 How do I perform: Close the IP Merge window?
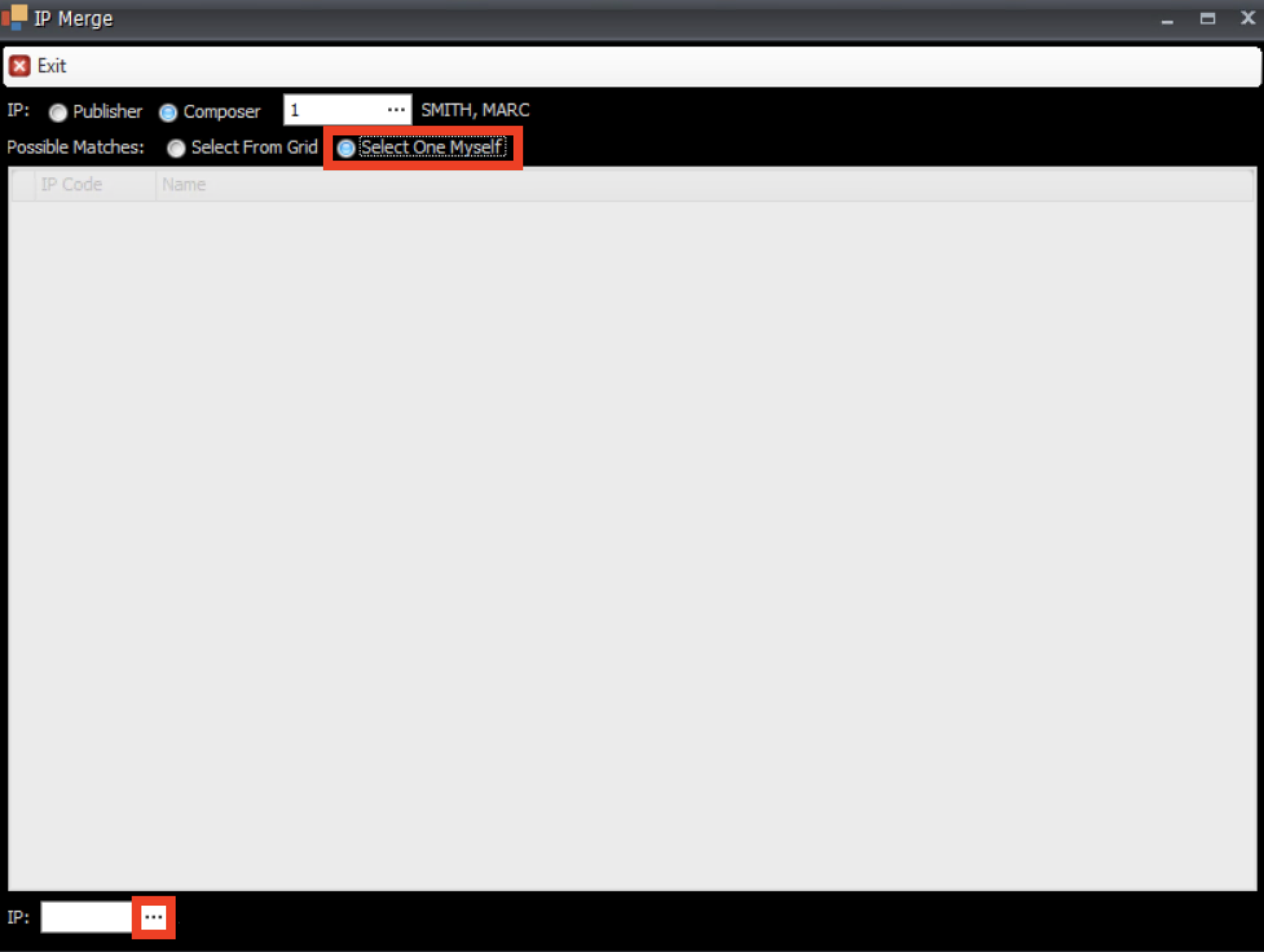(1248, 18)
